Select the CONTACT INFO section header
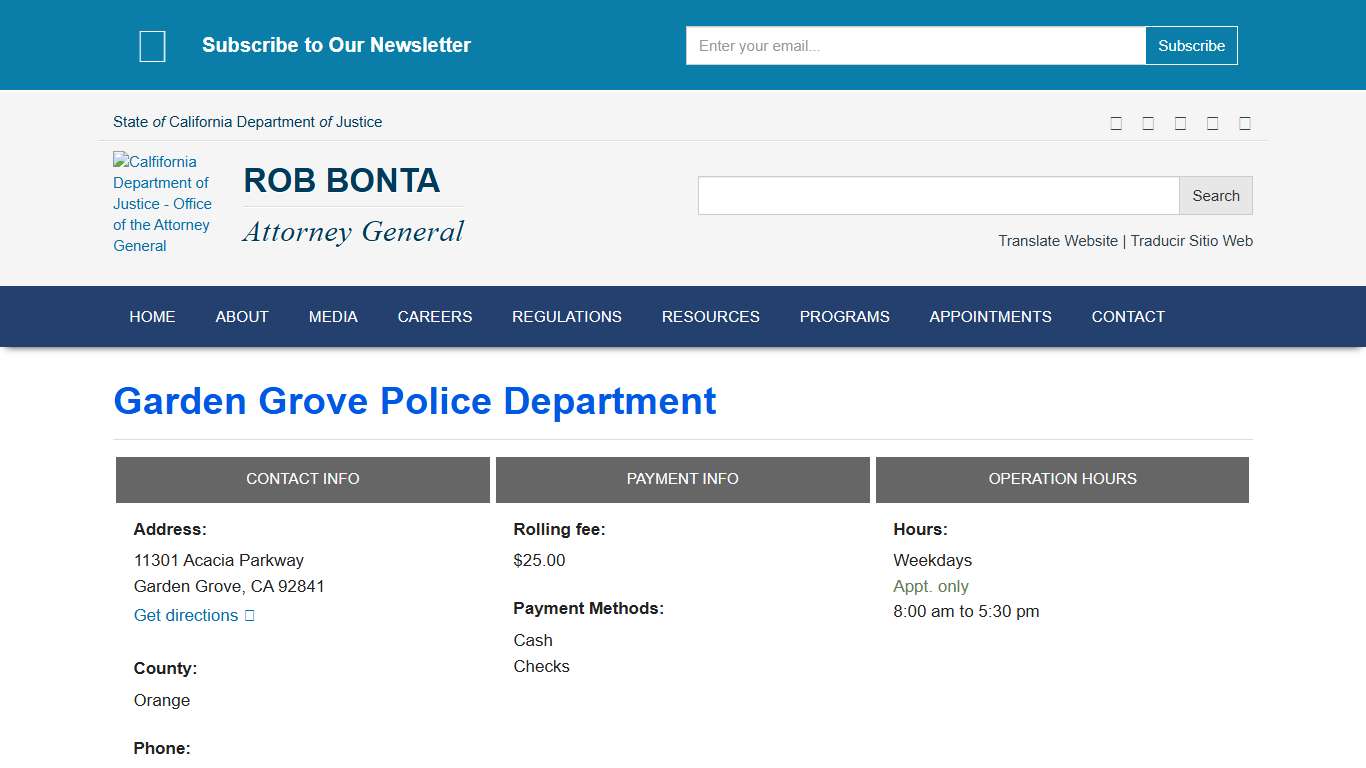 (302, 479)
